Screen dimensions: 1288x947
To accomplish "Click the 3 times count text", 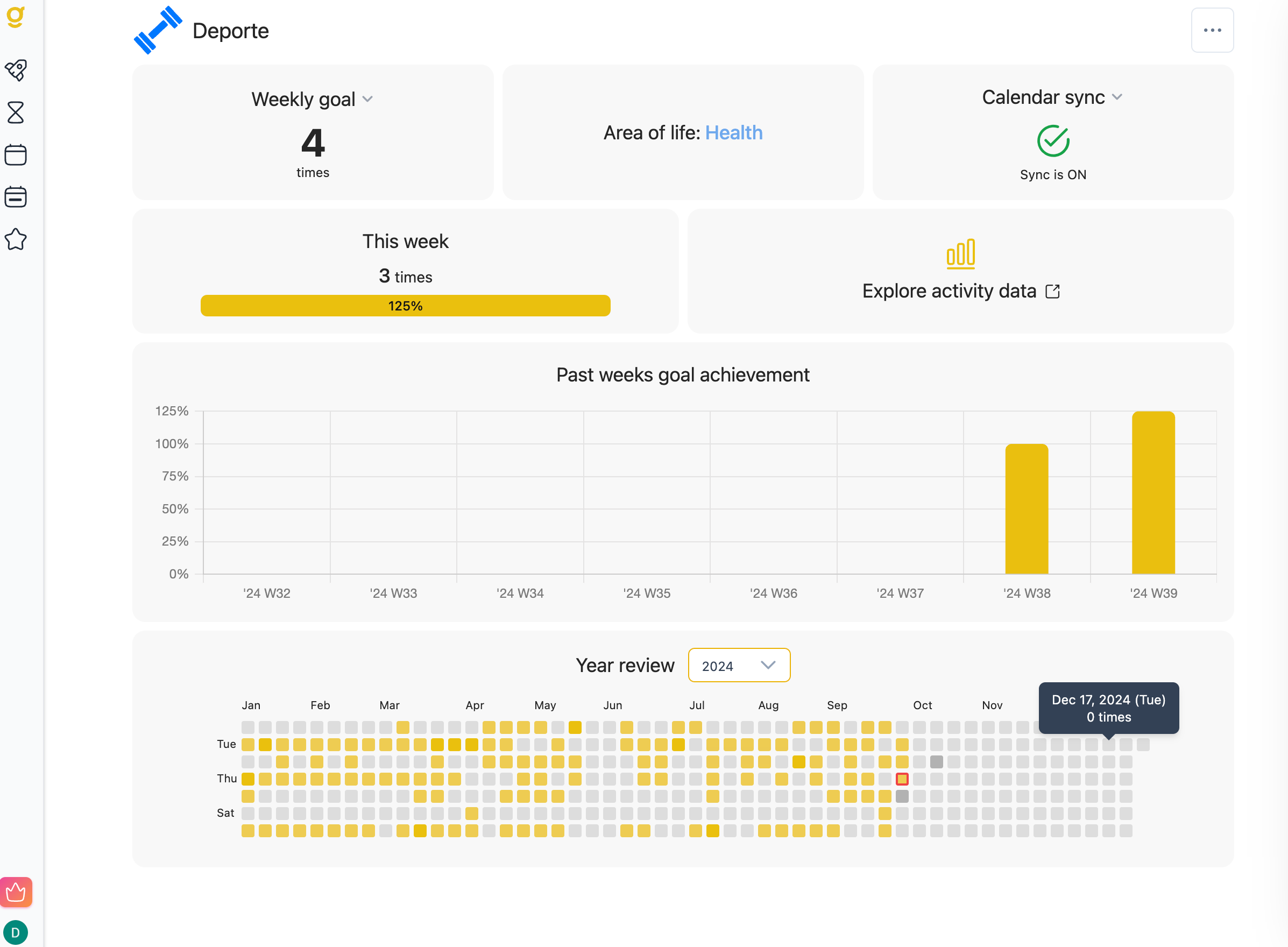I will pos(405,277).
